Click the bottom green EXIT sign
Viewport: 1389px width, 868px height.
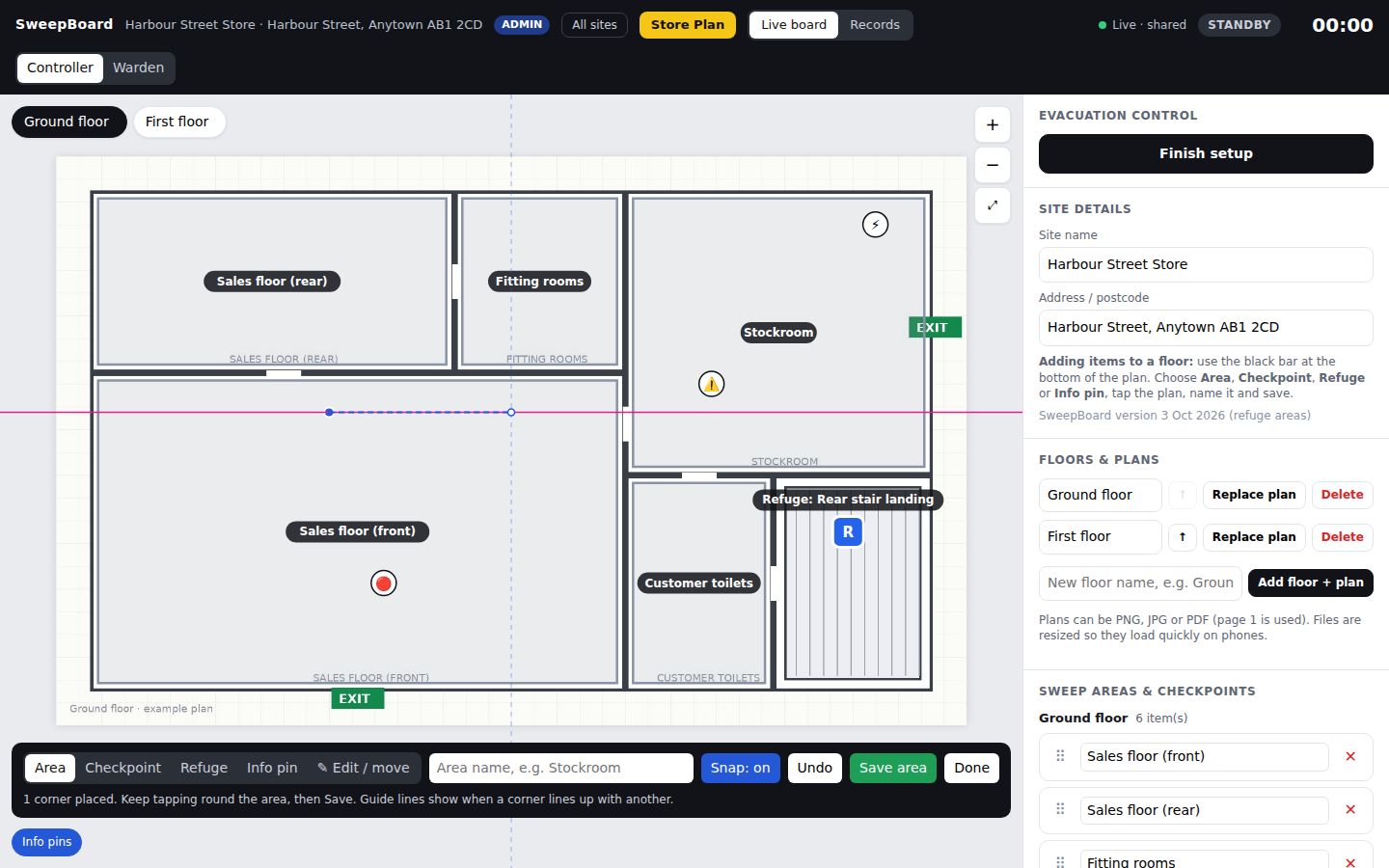click(357, 699)
